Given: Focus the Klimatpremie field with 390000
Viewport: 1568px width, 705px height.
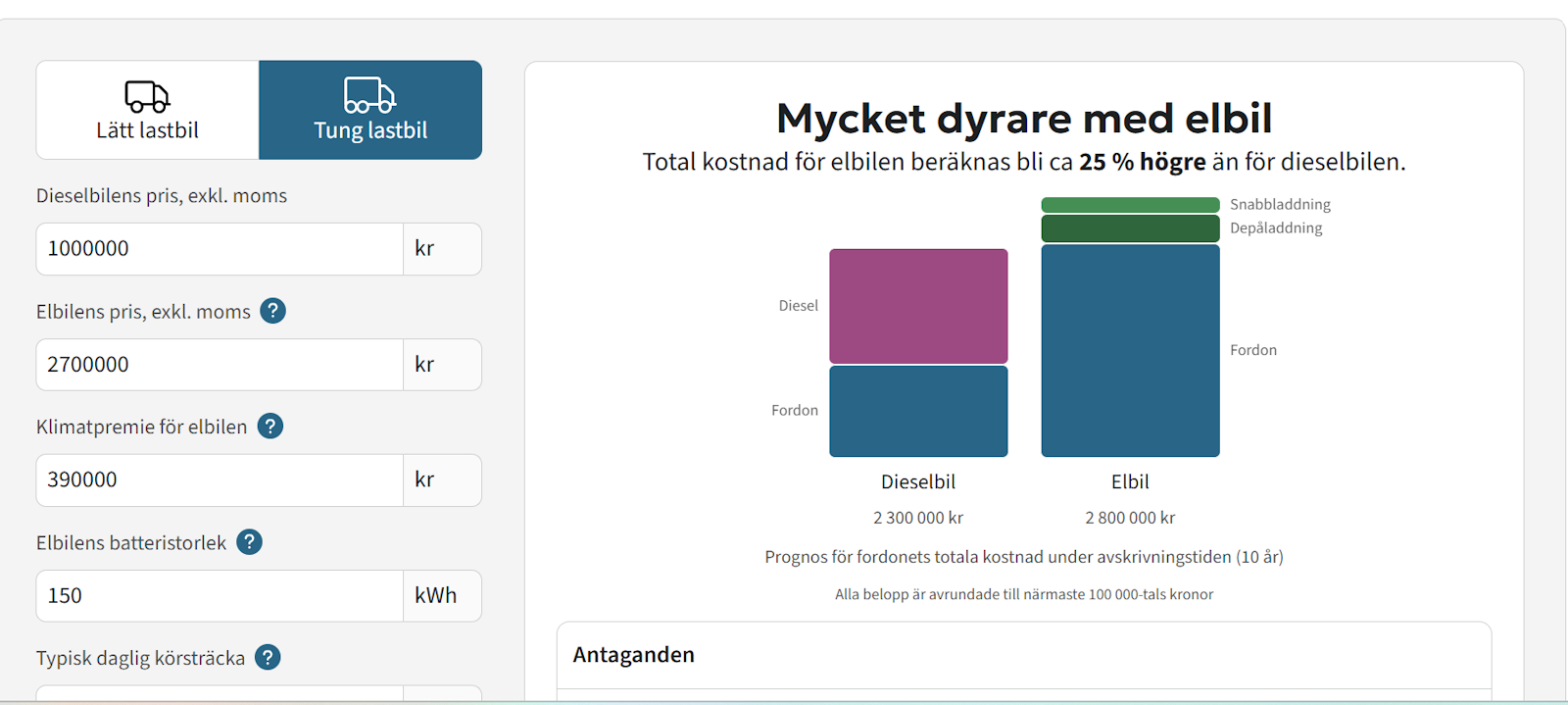Looking at the screenshot, I should (x=220, y=480).
